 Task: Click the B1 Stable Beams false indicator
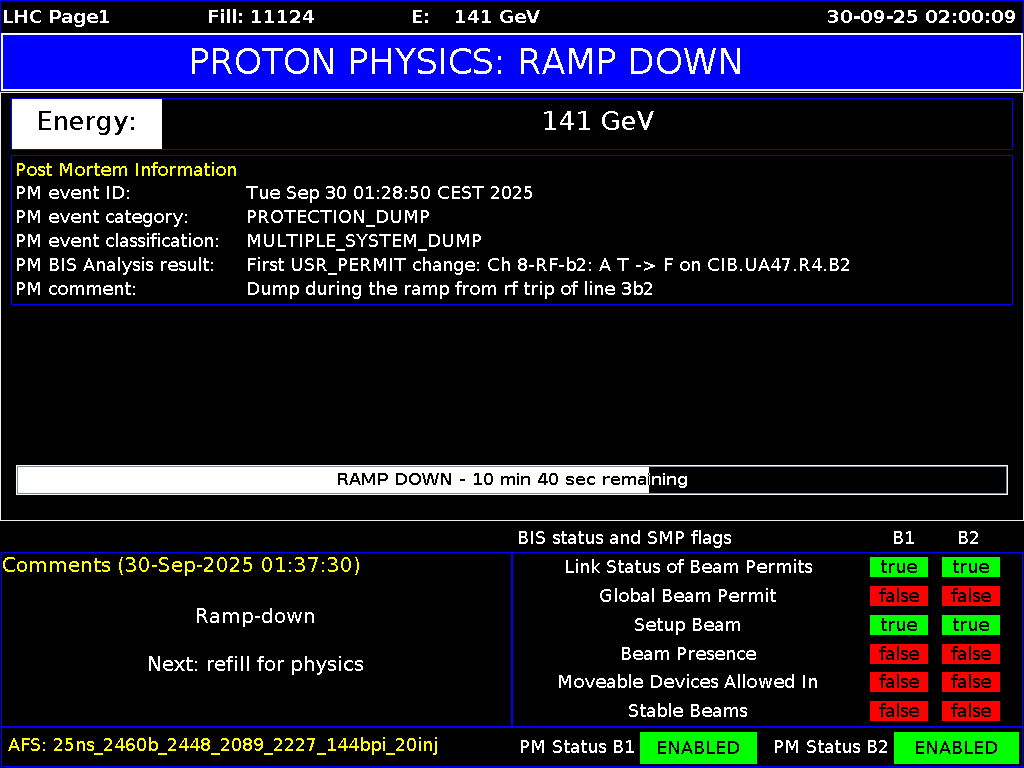[898, 711]
